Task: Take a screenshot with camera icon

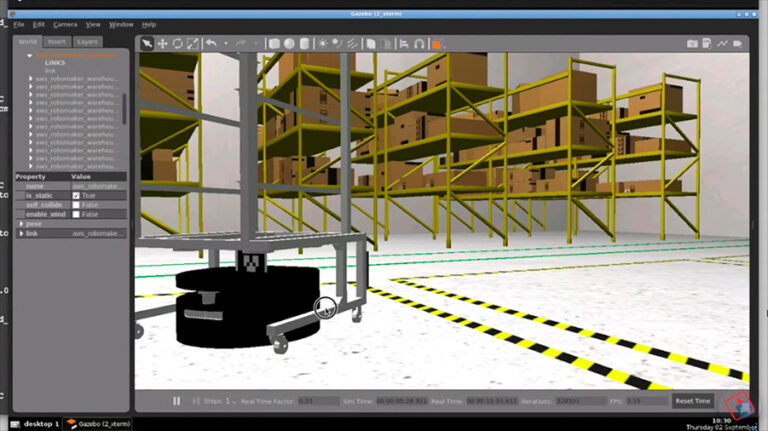Action: tap(692, 44)
